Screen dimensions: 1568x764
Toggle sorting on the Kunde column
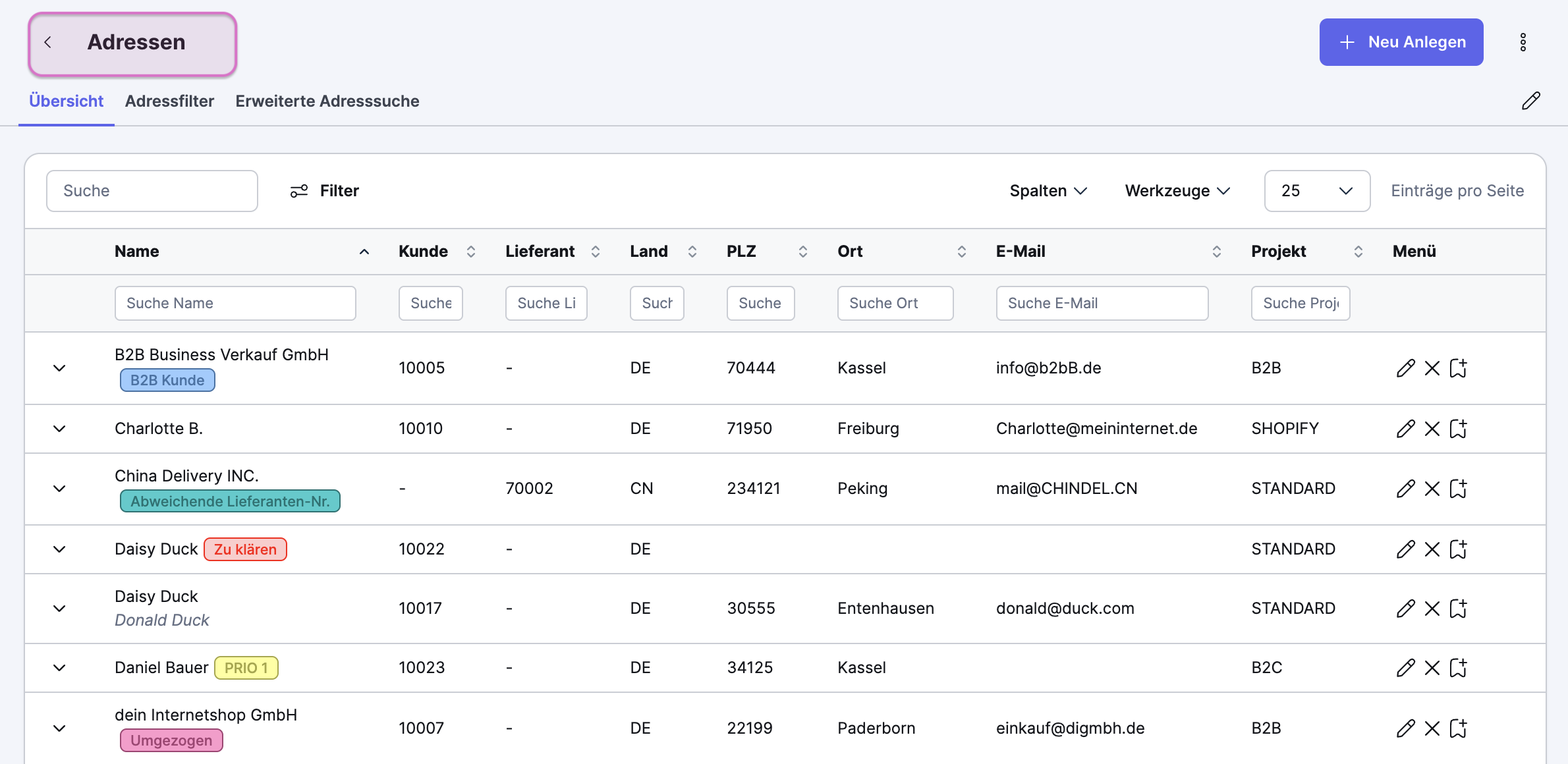(470, 252)
